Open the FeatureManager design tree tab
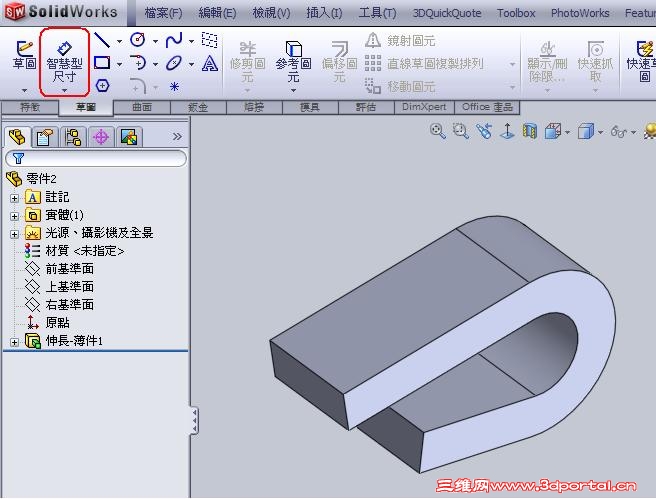656x499 pixels. [17, 137]
